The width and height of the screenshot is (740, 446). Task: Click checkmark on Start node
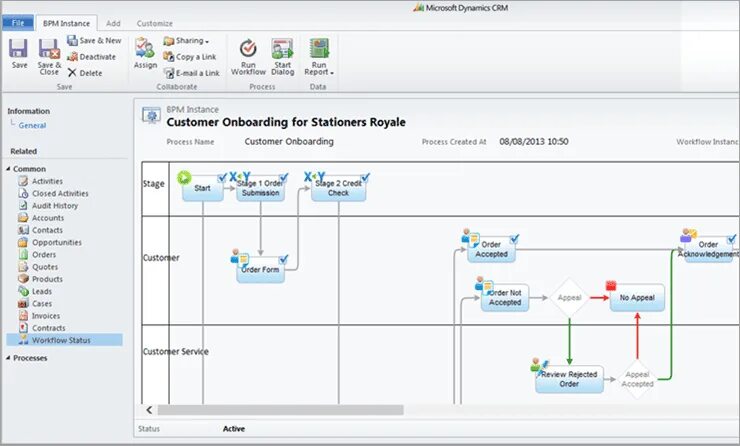(222, 178)
